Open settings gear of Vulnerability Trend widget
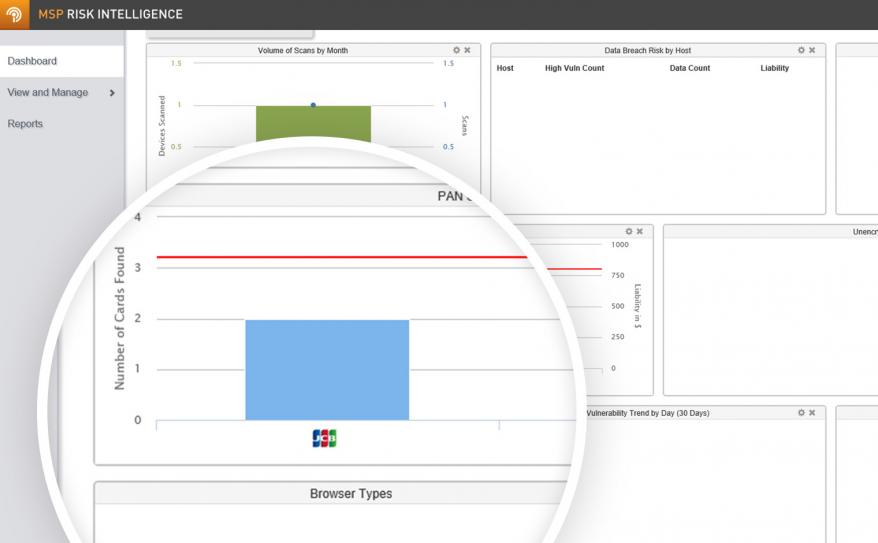The width and height of the screenshot is (878, 543). 801,413
